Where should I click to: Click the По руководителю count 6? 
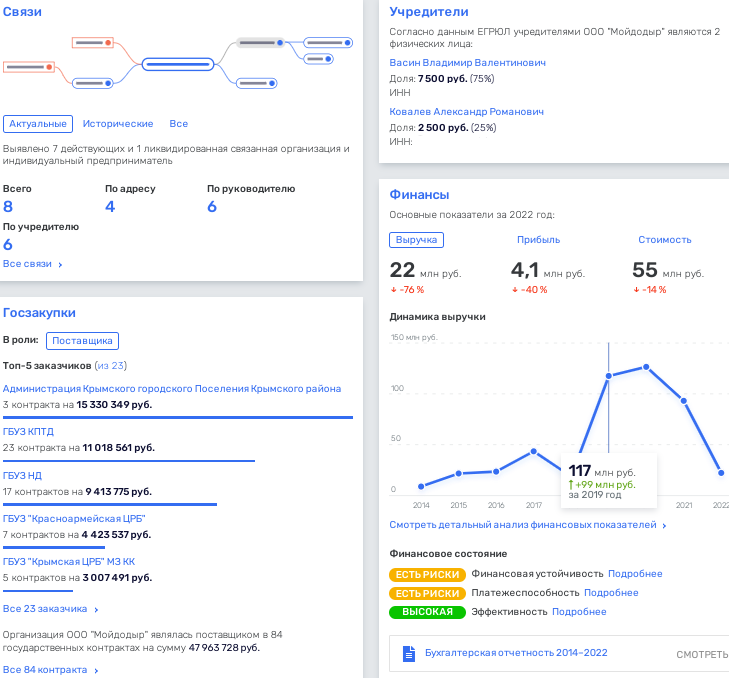(212, 206)
